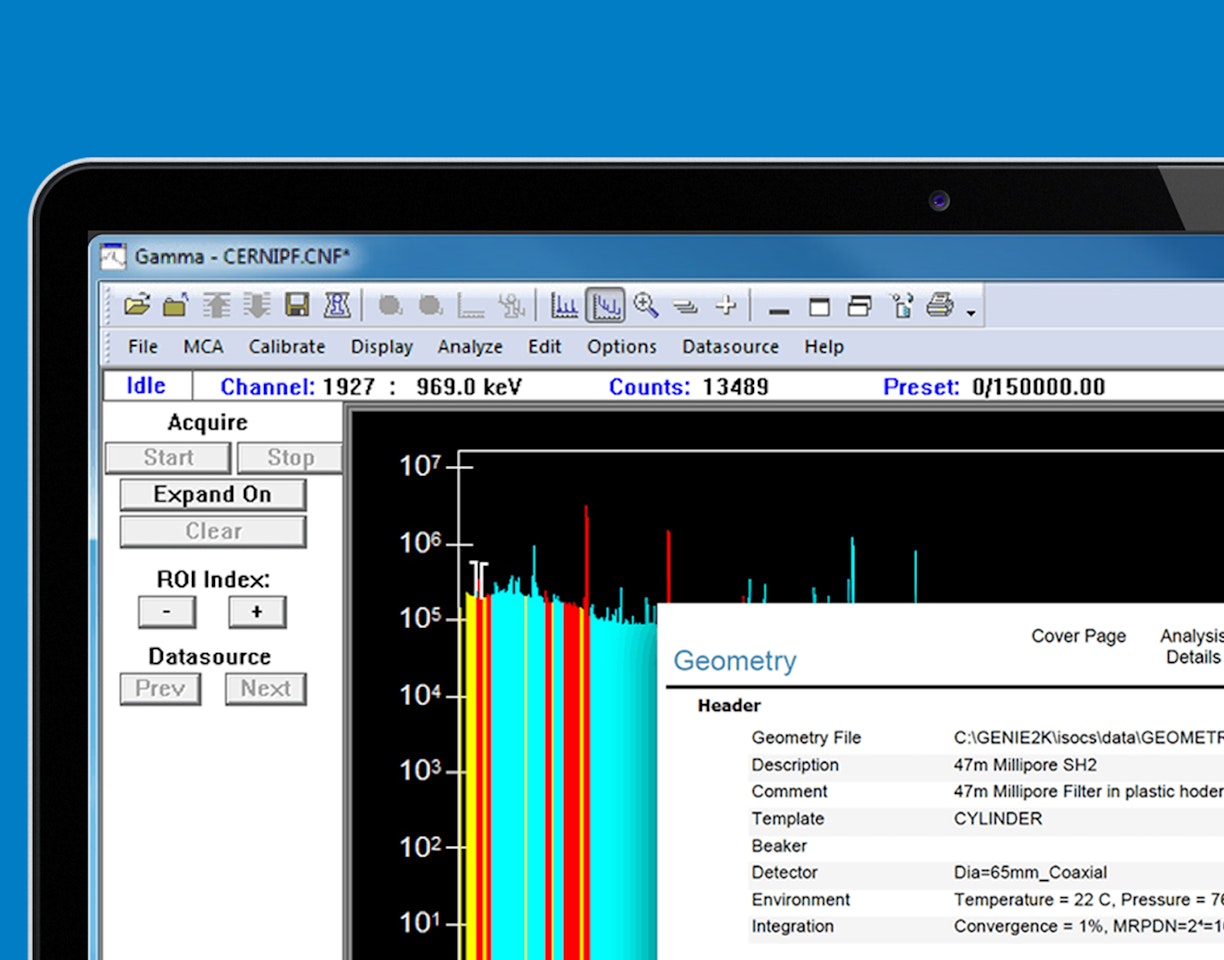Screen dimensions: 1224x960
Task: Click the single window layout toolbar icon
Action: (x=819, y=307)
